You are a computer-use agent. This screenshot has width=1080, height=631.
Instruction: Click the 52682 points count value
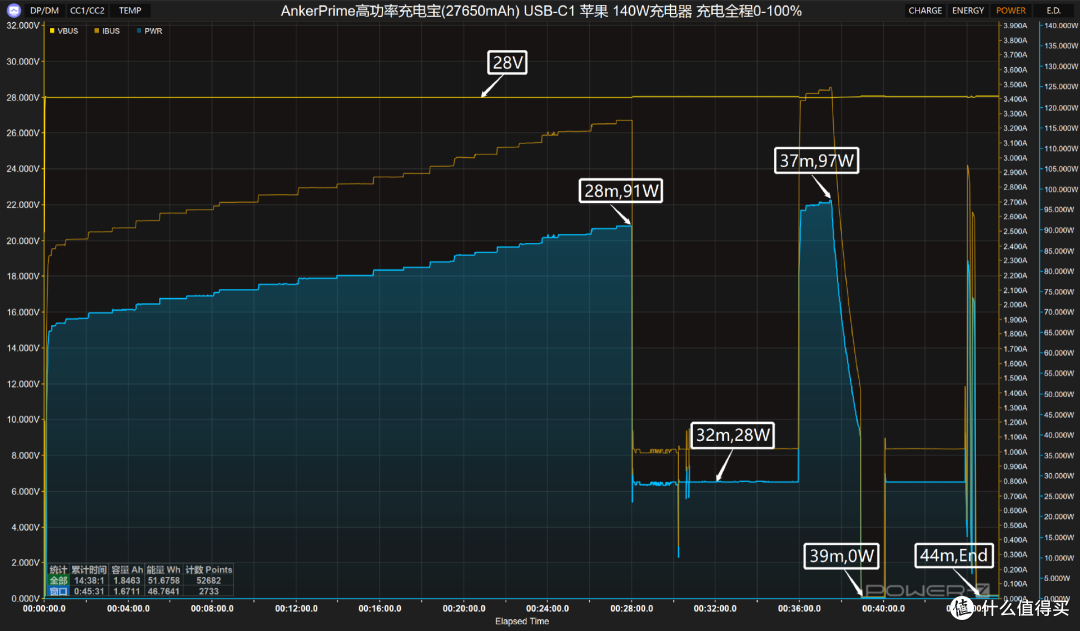(x=209, y=581)
